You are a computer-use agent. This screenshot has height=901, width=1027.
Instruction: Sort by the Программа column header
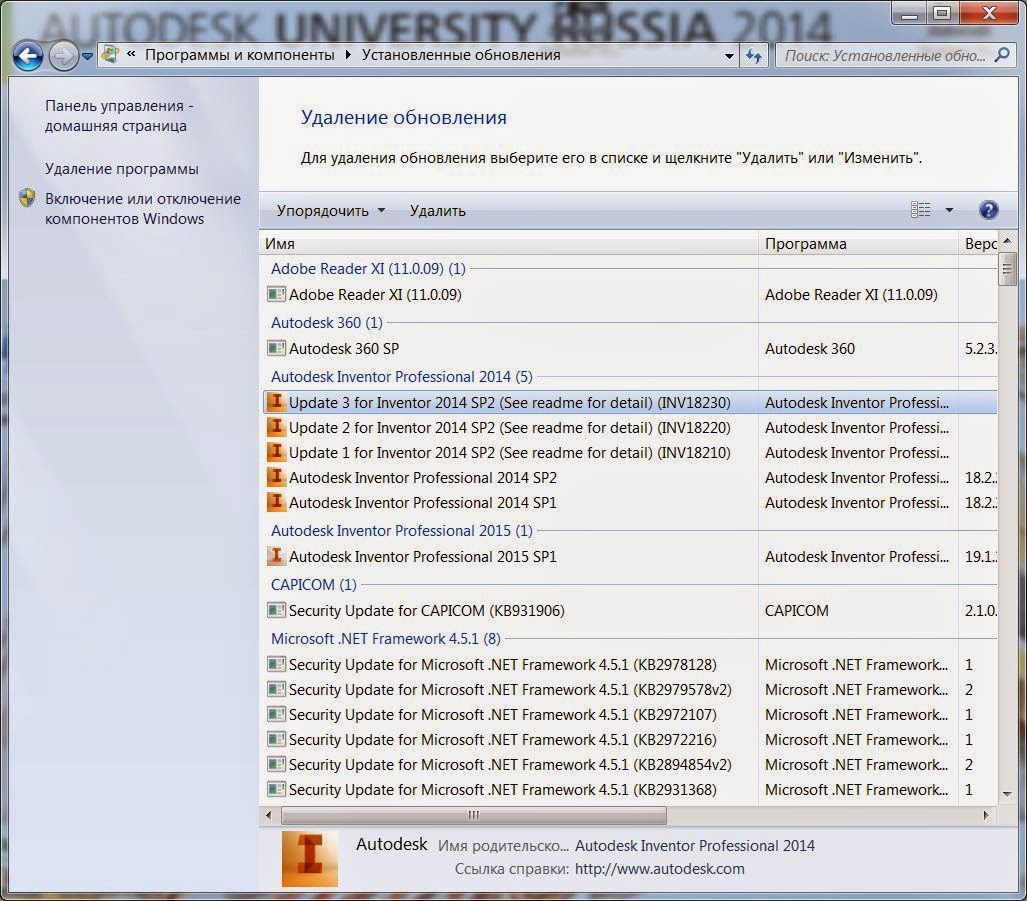click(858, 244)
